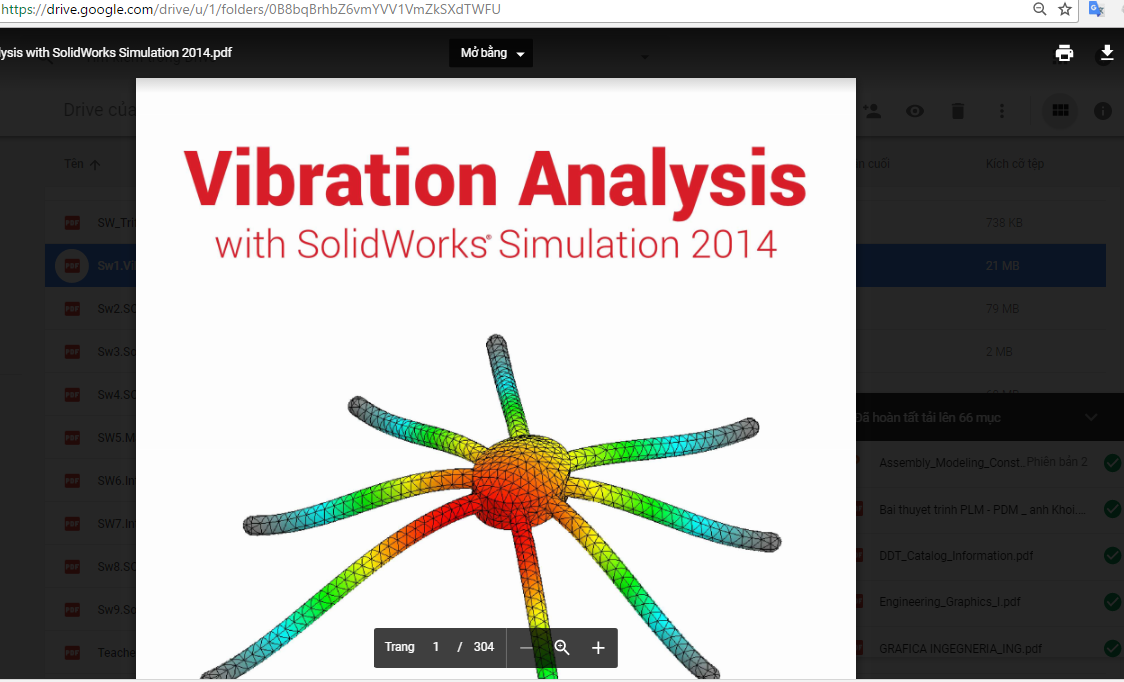Switch to grid view icon
The height and width of the screenshot is (682, 1124).
coord(1060,110)
